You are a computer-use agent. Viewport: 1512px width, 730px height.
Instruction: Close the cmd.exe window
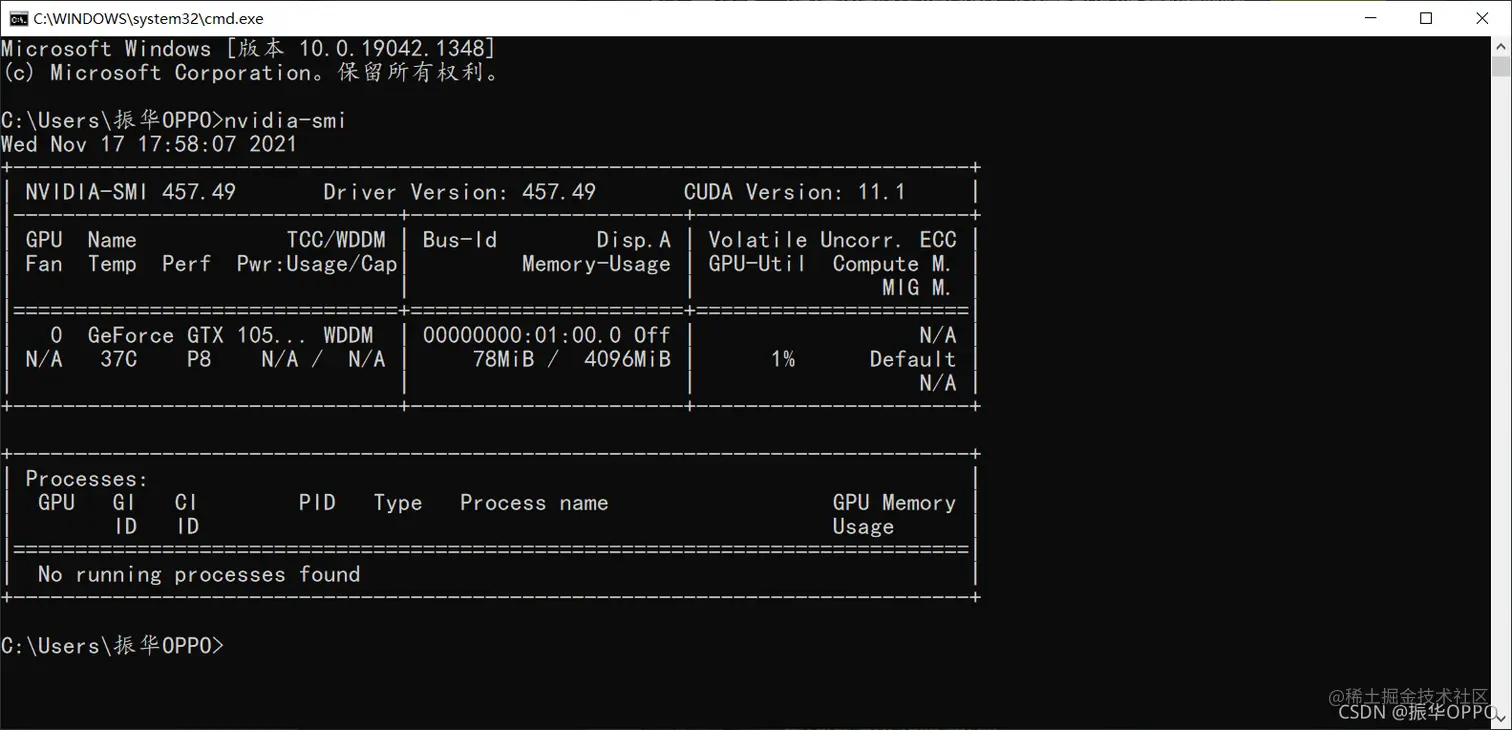click(1483, 18)
